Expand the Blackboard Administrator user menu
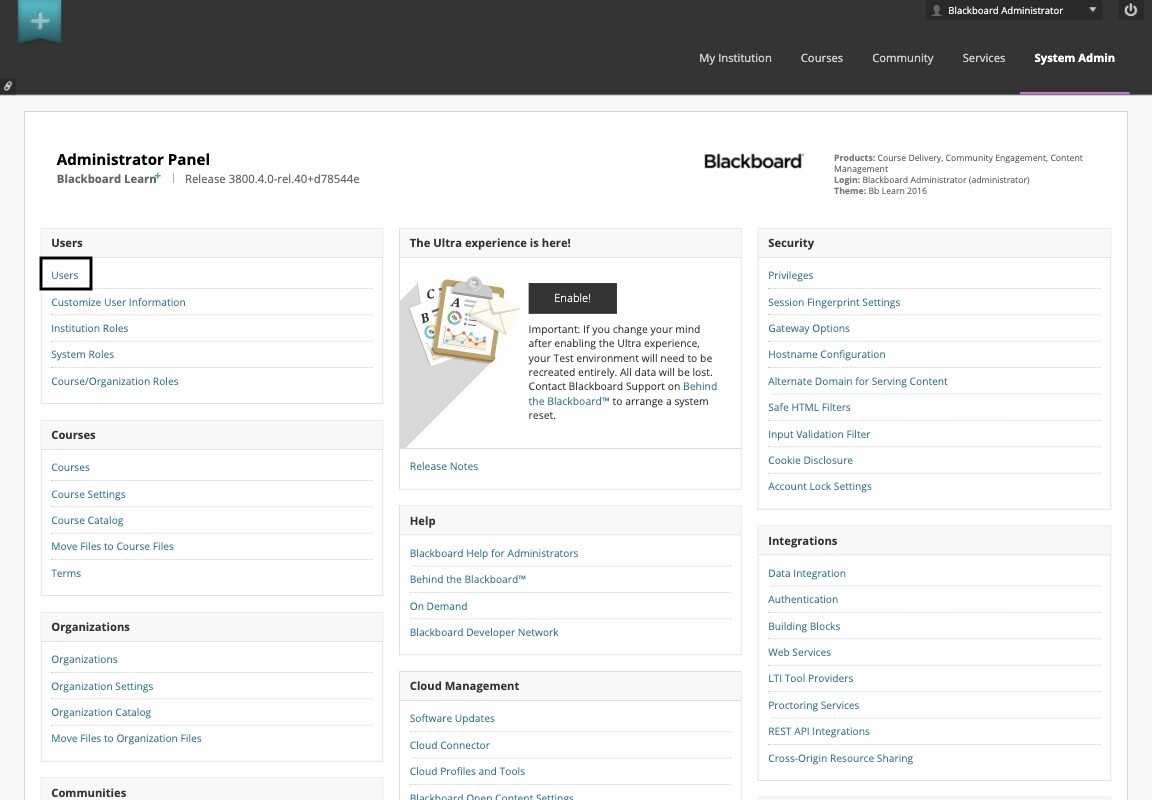Screen dimensions: 1152x800 (1014, 10)
